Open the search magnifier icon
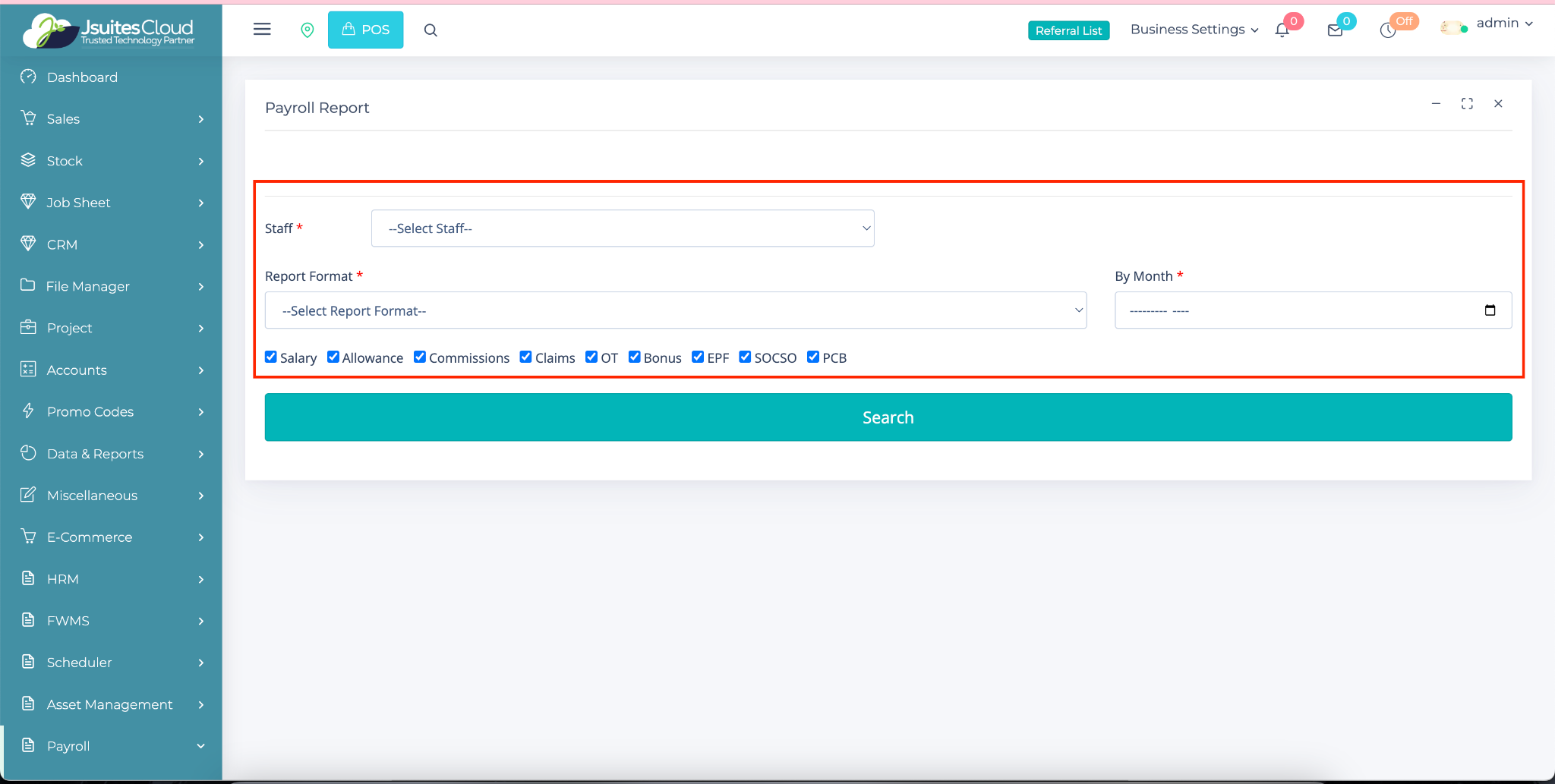 coord(431,30)
